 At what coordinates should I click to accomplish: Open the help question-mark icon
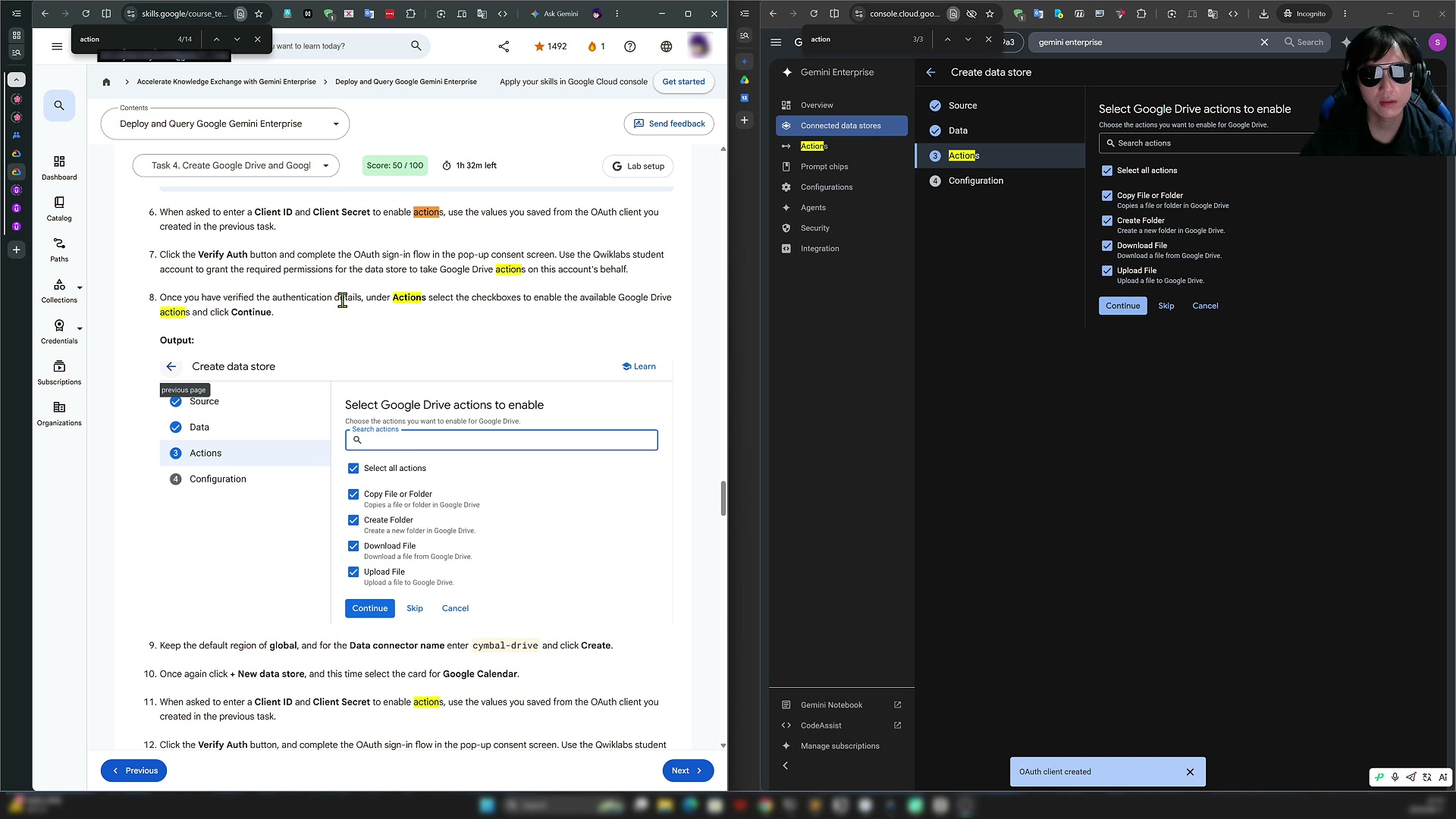coord(629,46)
